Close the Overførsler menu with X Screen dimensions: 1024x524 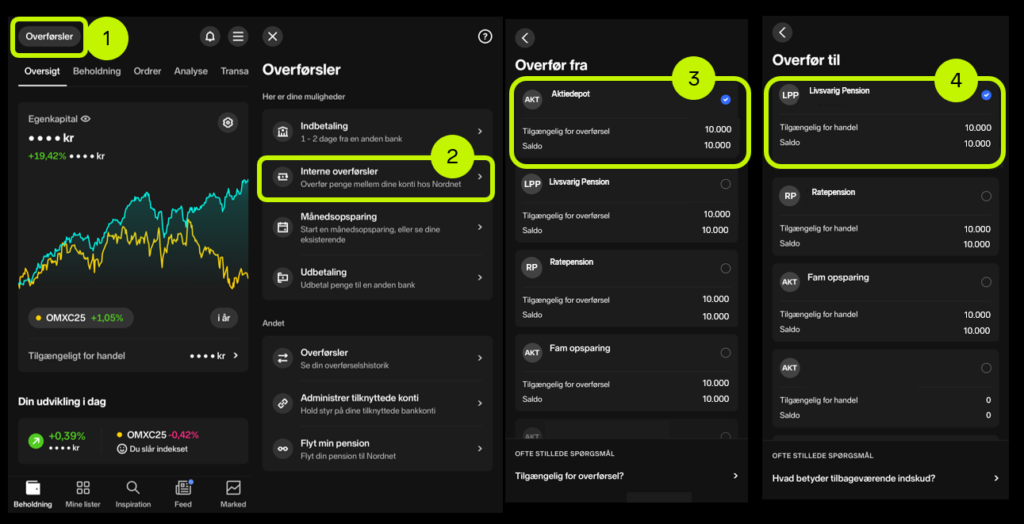tap(273, 37)
